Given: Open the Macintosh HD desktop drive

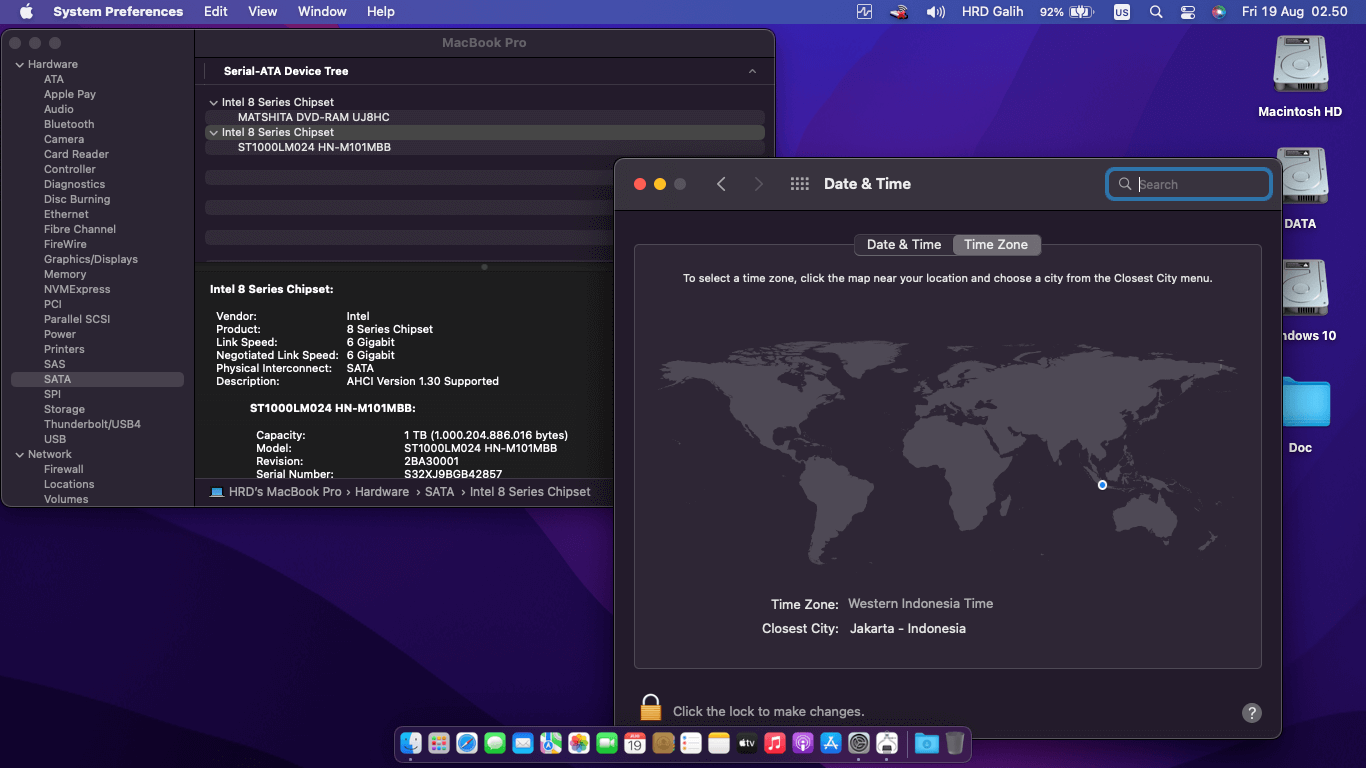Looking at the screenshot, I should [1300, 66].
